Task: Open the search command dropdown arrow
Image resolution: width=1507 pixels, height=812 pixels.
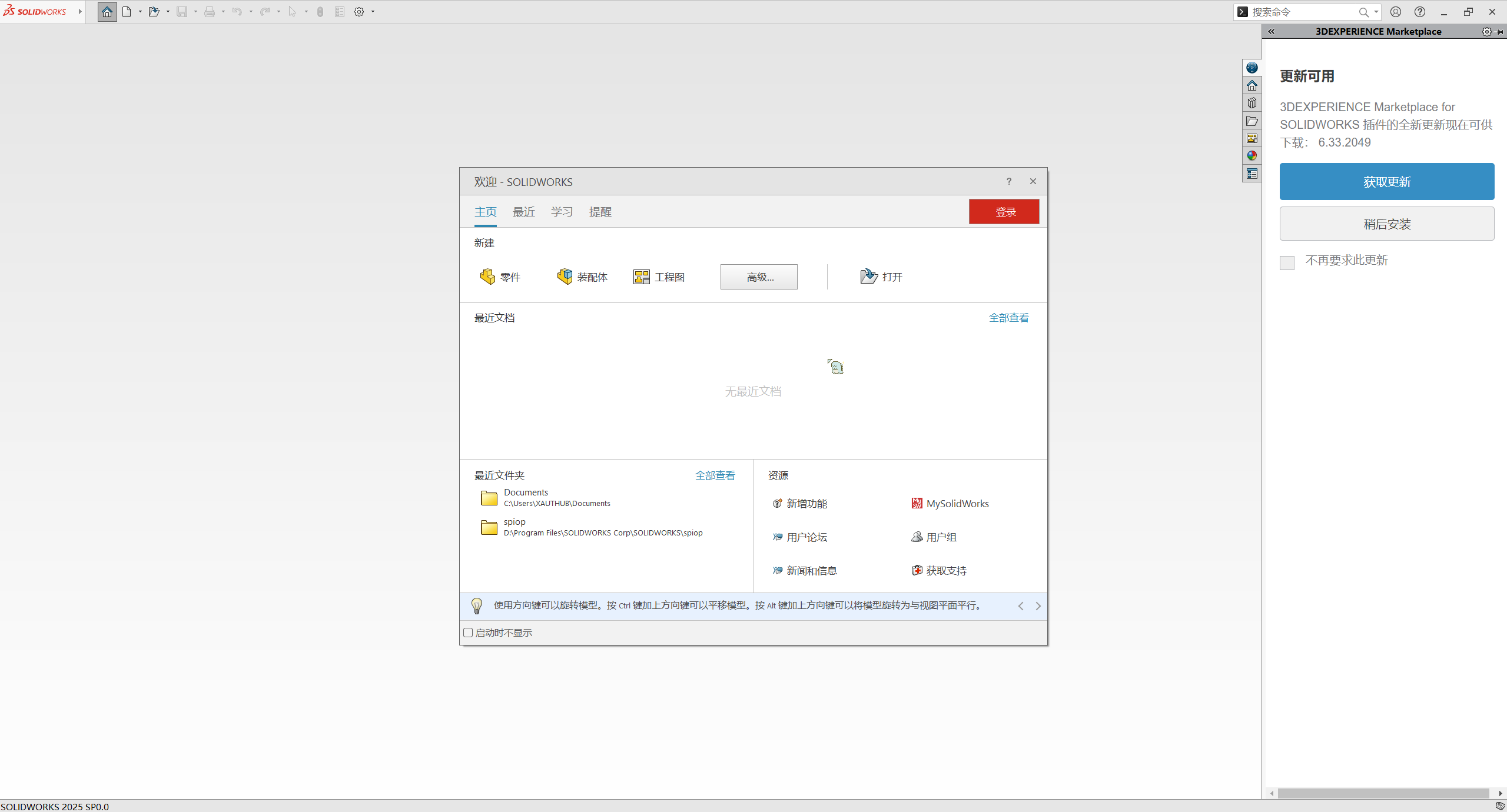Action: [x=1376, y=12]
